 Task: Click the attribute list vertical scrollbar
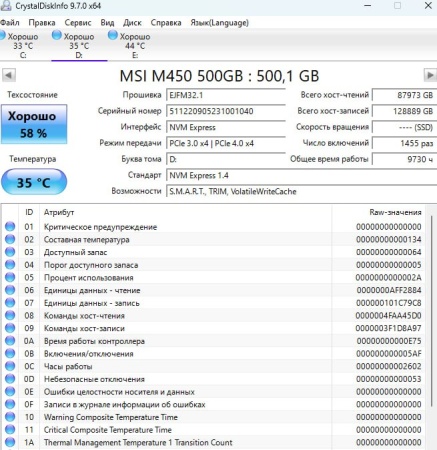coord(432,310)
